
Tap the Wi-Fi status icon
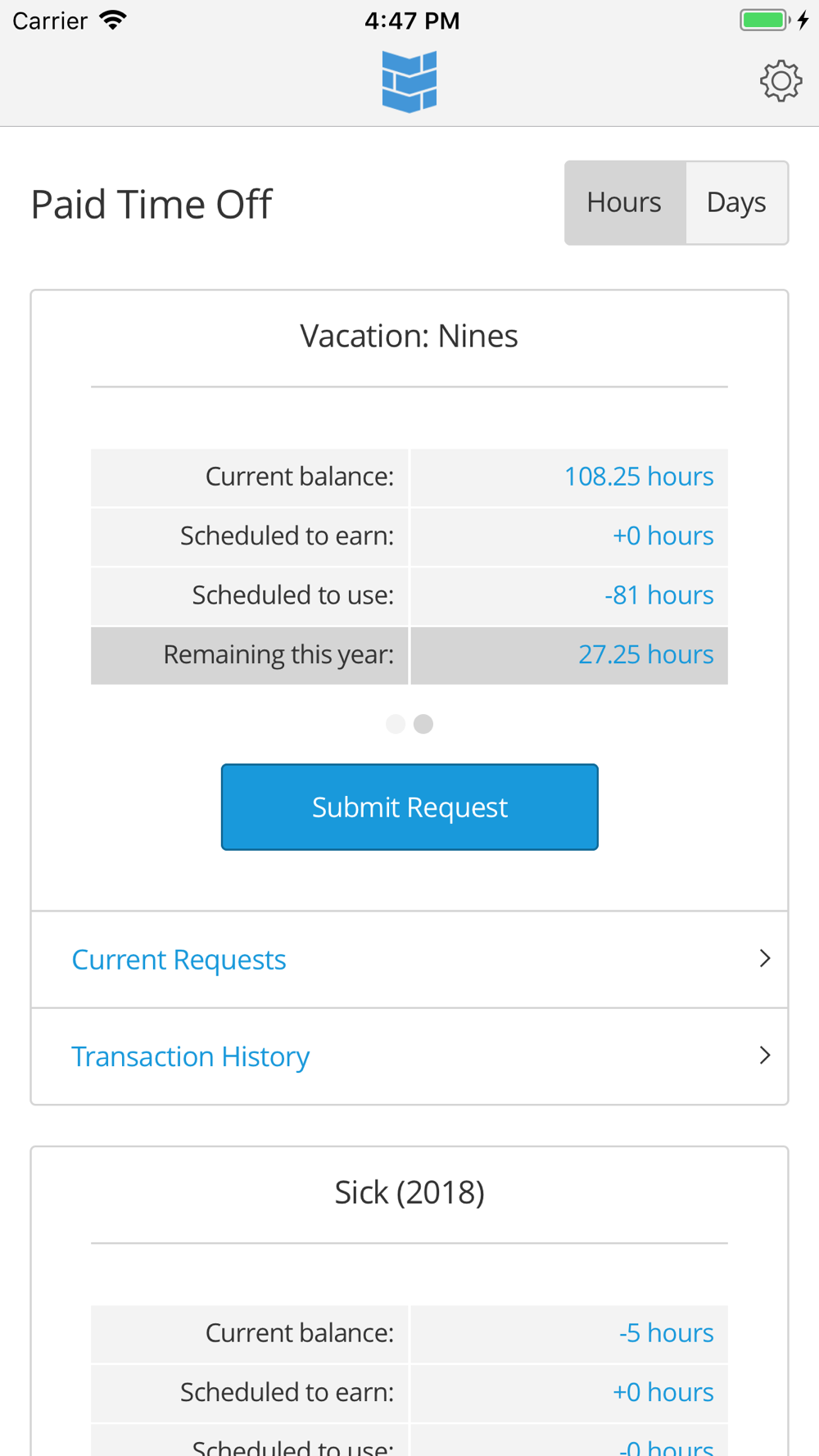point(113,20)
